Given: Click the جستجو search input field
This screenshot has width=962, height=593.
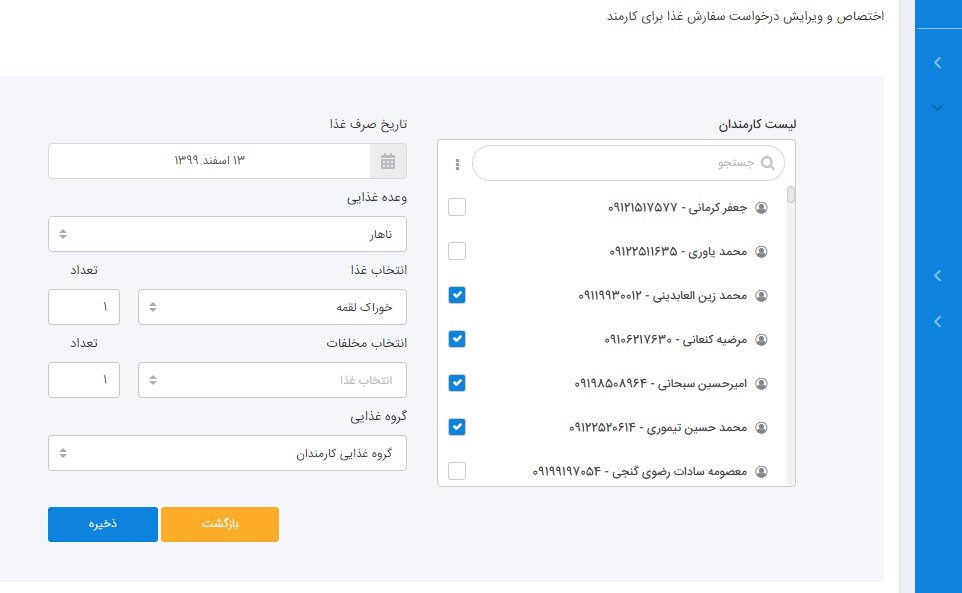Looking at the screenshot, I should coord(620,163).
